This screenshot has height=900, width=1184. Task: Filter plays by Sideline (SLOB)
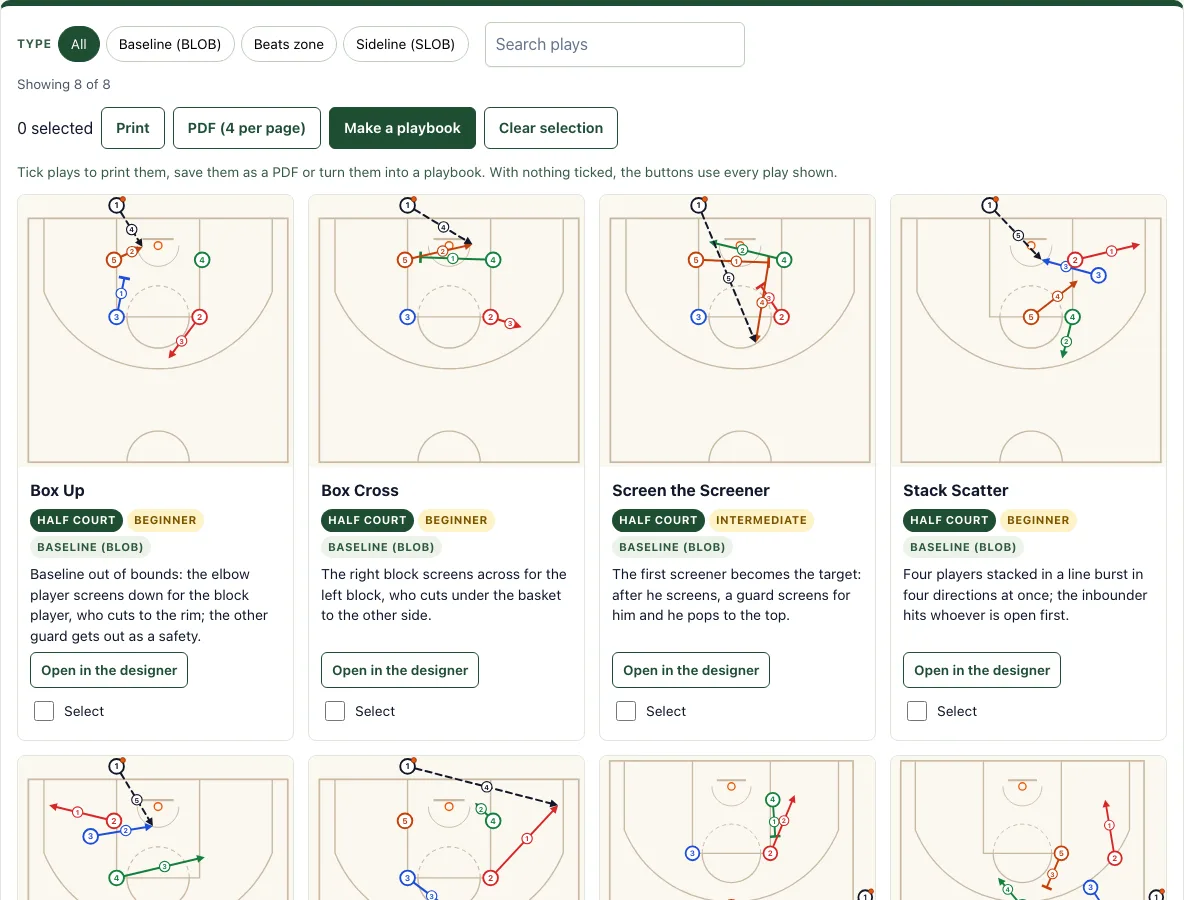405,45
